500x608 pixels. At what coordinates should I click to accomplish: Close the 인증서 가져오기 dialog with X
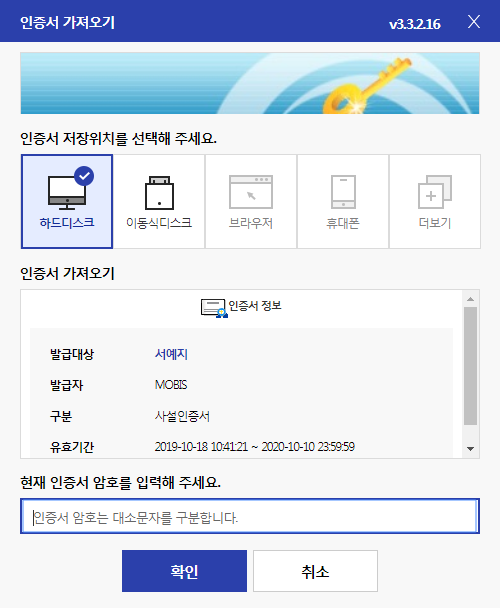(474, 22)
